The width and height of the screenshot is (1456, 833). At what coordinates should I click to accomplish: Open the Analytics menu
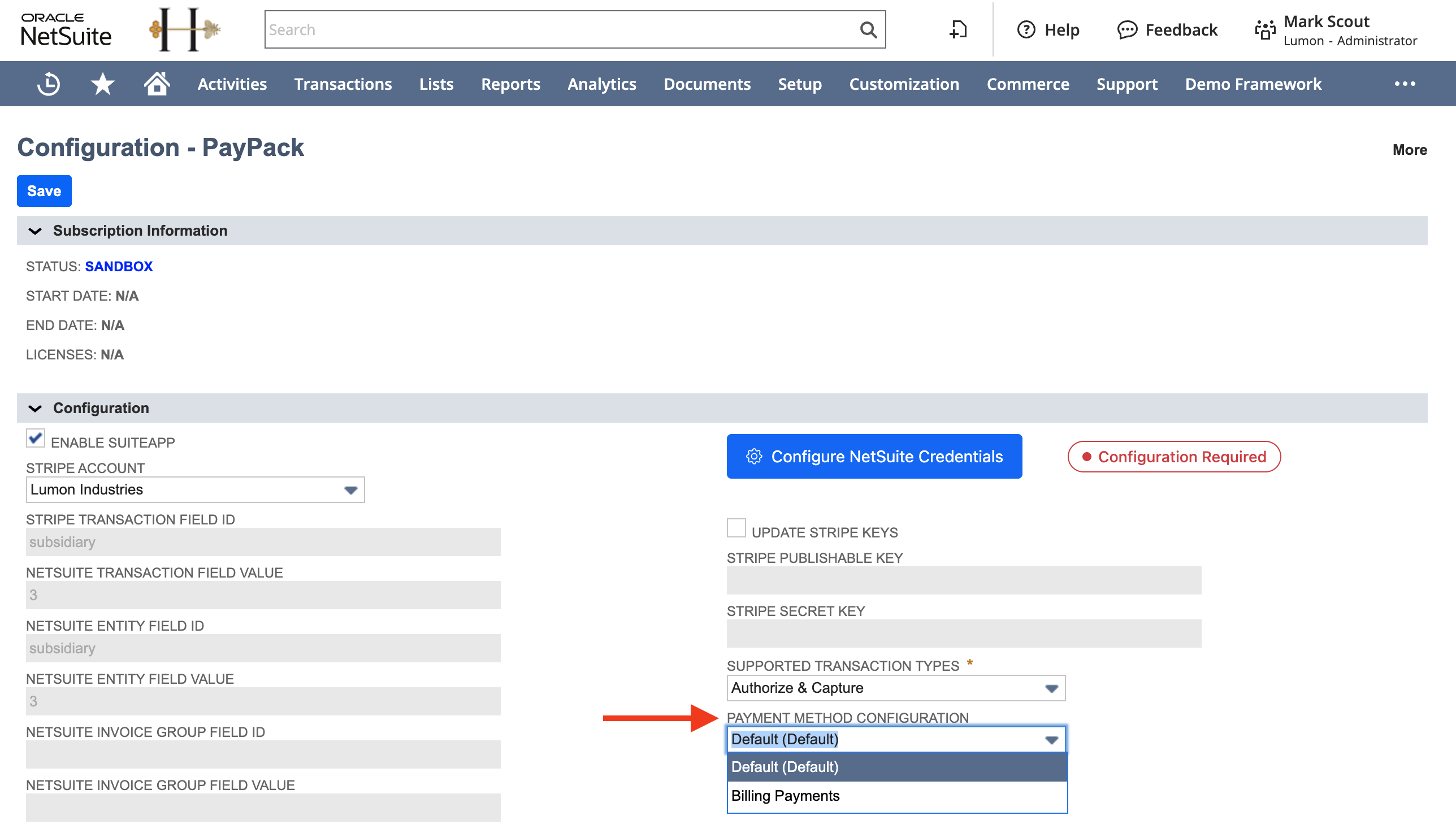(602, 84)
